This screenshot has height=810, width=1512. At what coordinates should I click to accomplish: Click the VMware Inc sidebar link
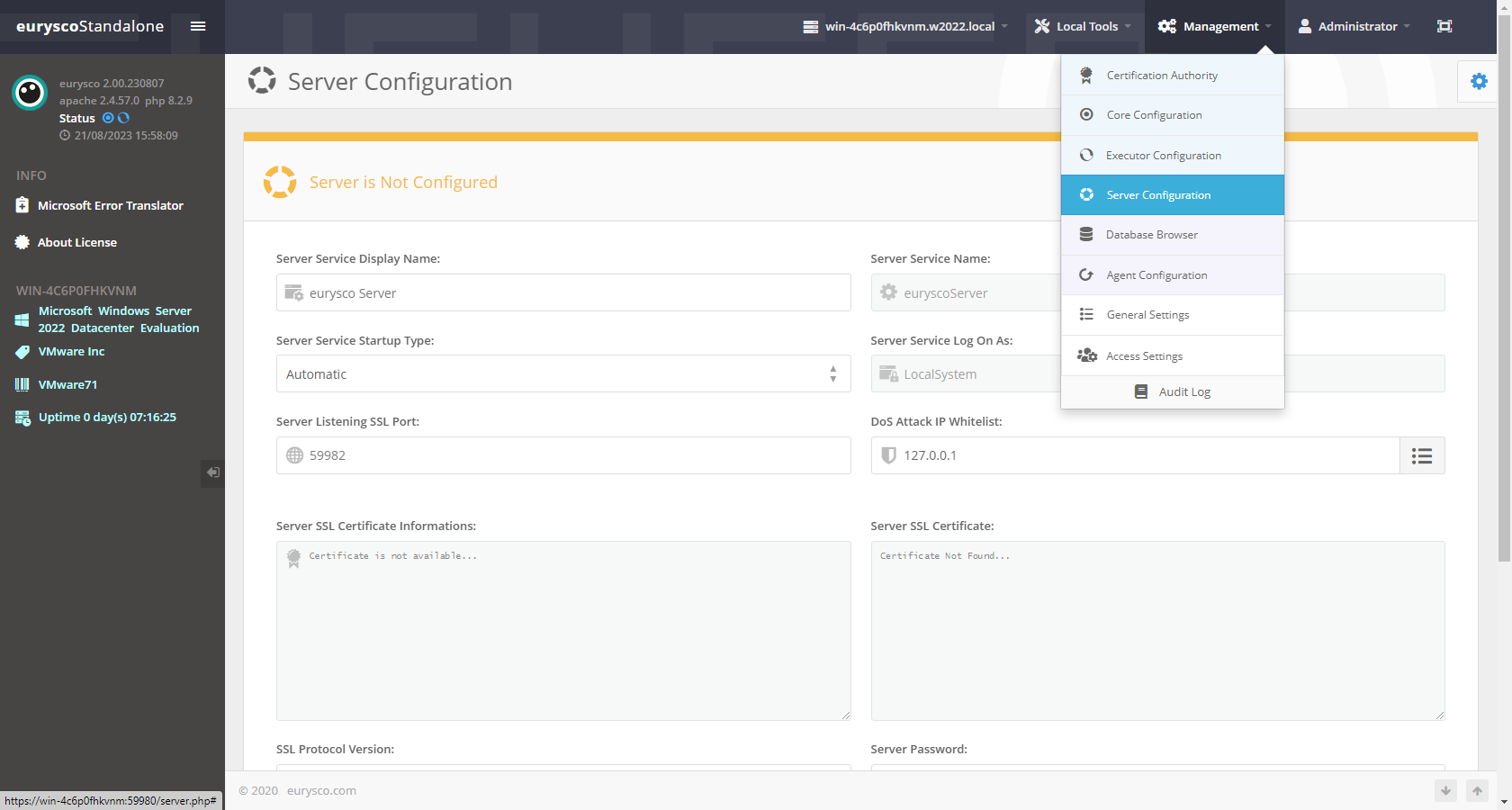[71, 352]
